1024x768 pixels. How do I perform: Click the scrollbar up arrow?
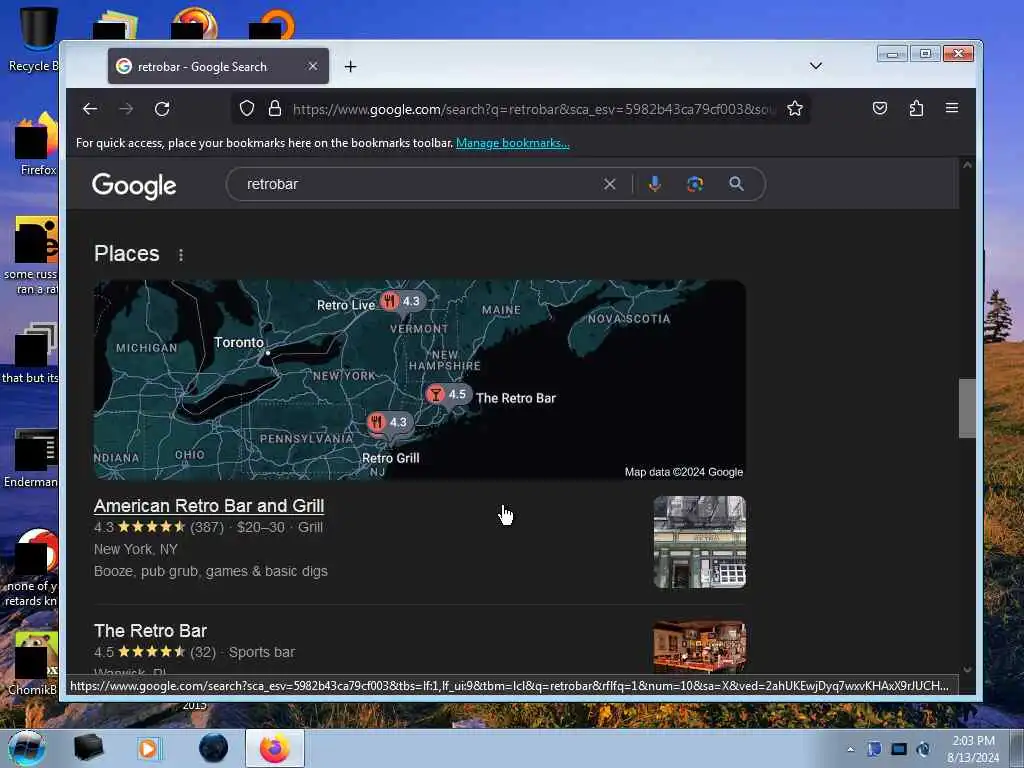[x=967, y=165]
